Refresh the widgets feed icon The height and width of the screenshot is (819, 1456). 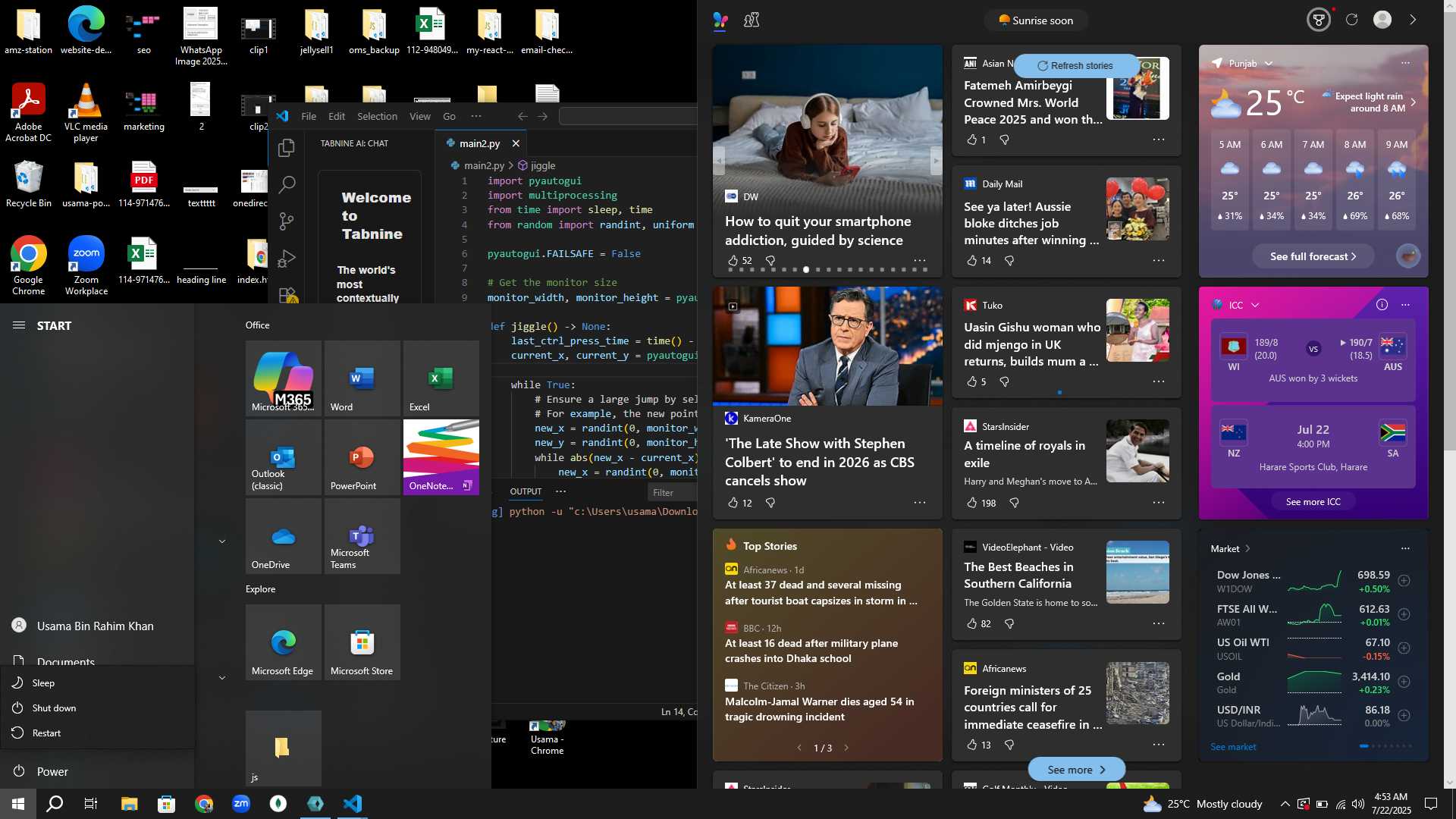click(1351, 20)
